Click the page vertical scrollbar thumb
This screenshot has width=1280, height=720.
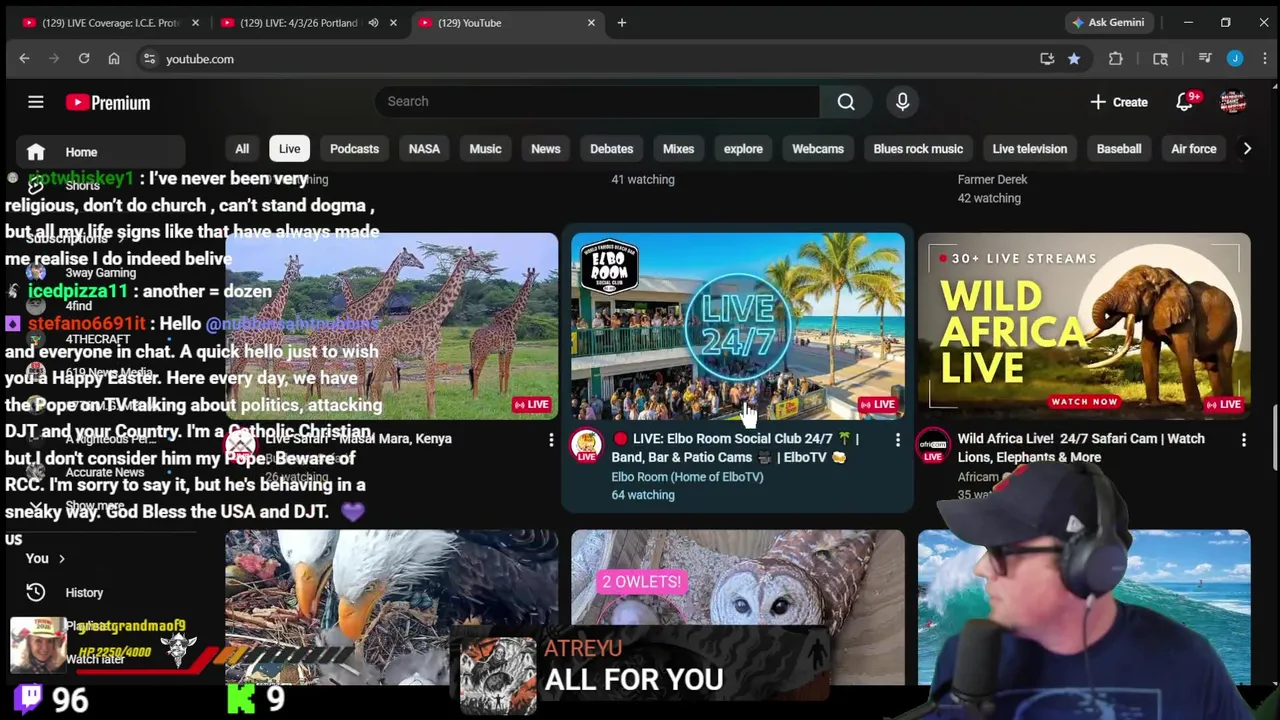click(1274, 437)
